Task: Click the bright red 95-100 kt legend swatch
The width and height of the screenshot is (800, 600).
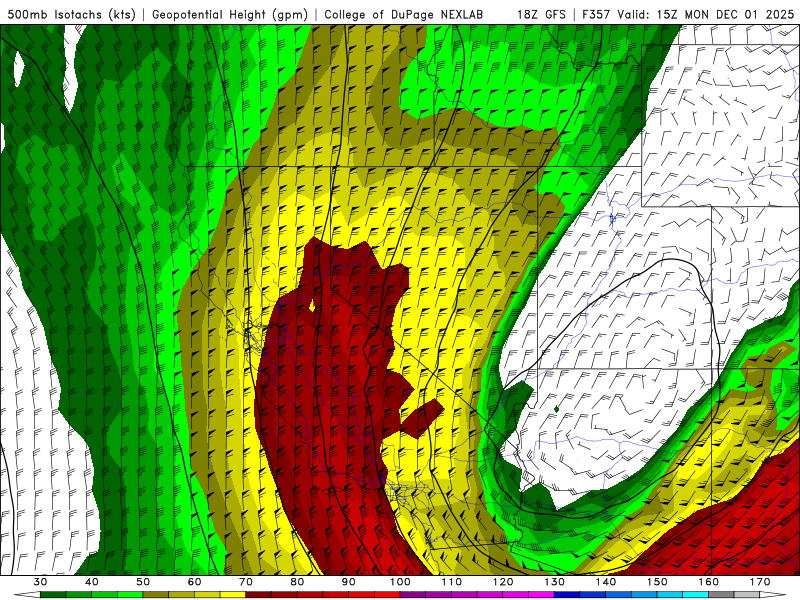Action: 387,595
